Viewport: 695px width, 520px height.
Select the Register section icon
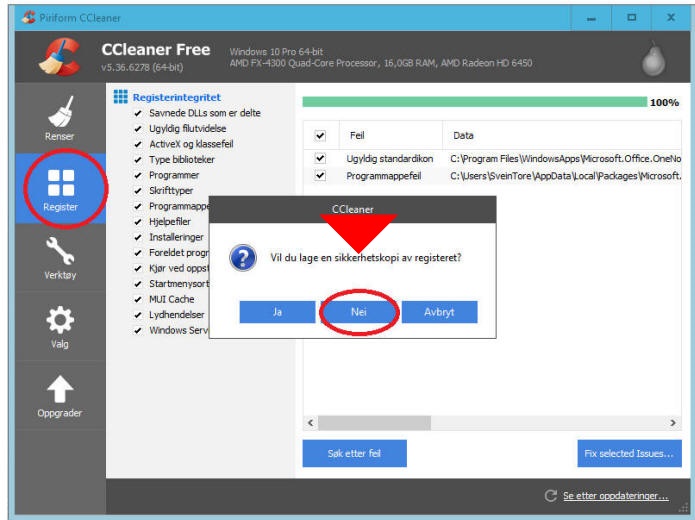pos(61,183)
